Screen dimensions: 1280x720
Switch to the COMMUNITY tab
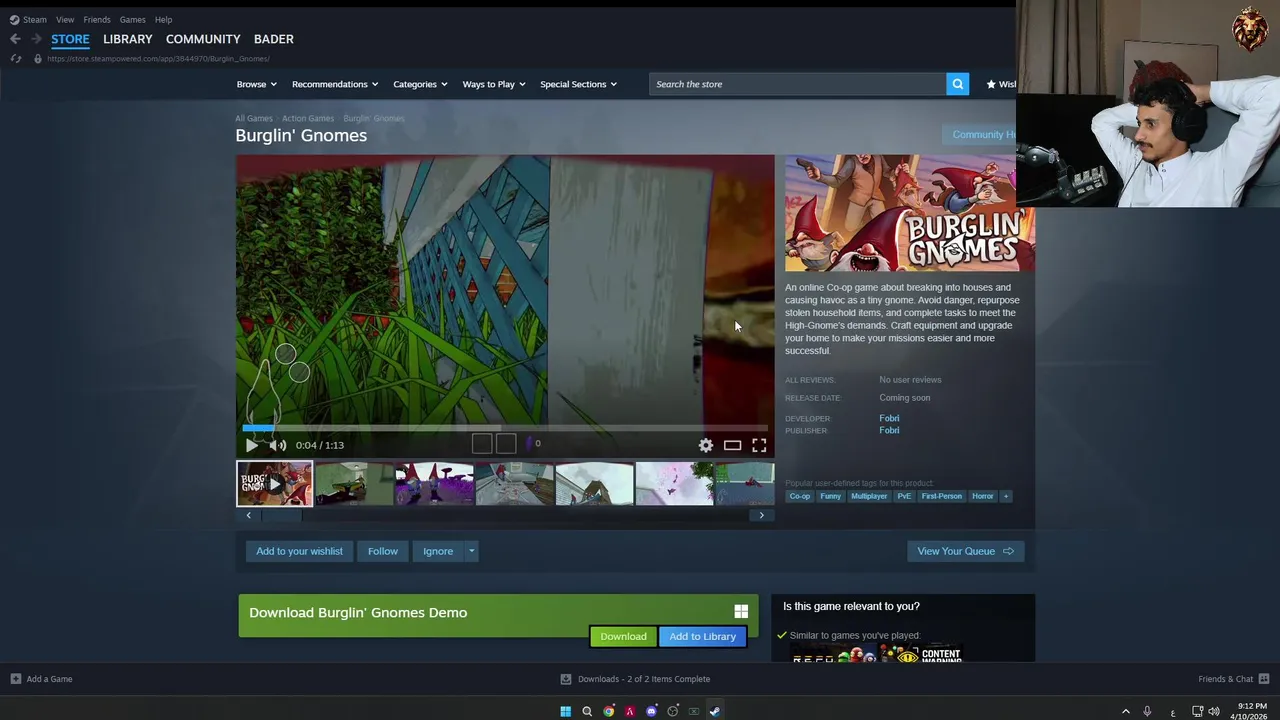[x=203, y=39]
